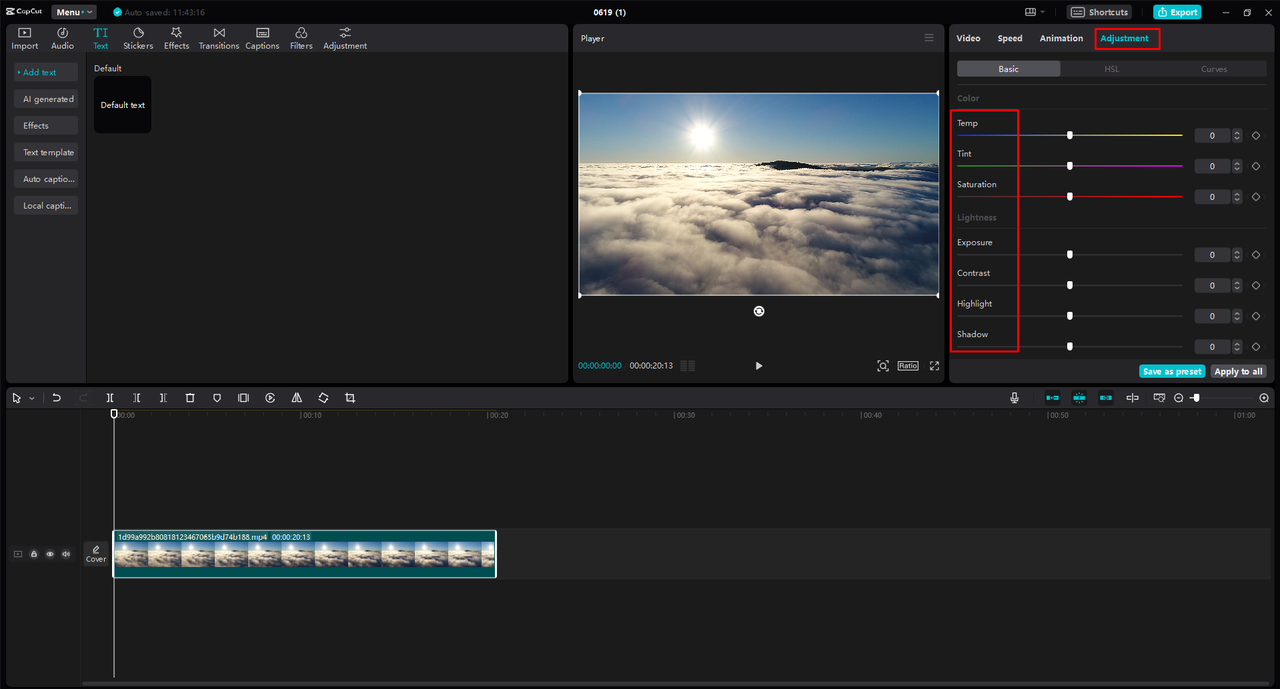Image resolution: width=1280 pixels, height=689 pixels.
Task: Open the Stickers panel
Action: (x=138, y=39)
